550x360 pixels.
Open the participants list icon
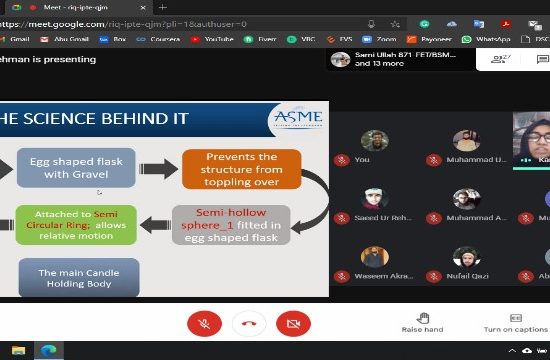[500, 59]
